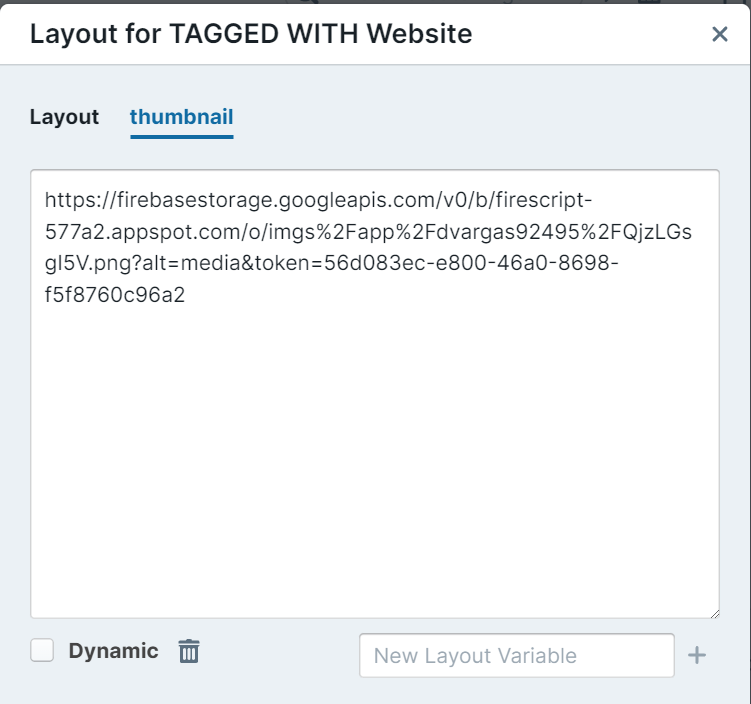751x704 pixels.
Task: Click the word Website in the dialog header
Action: [x=420, y=34]
